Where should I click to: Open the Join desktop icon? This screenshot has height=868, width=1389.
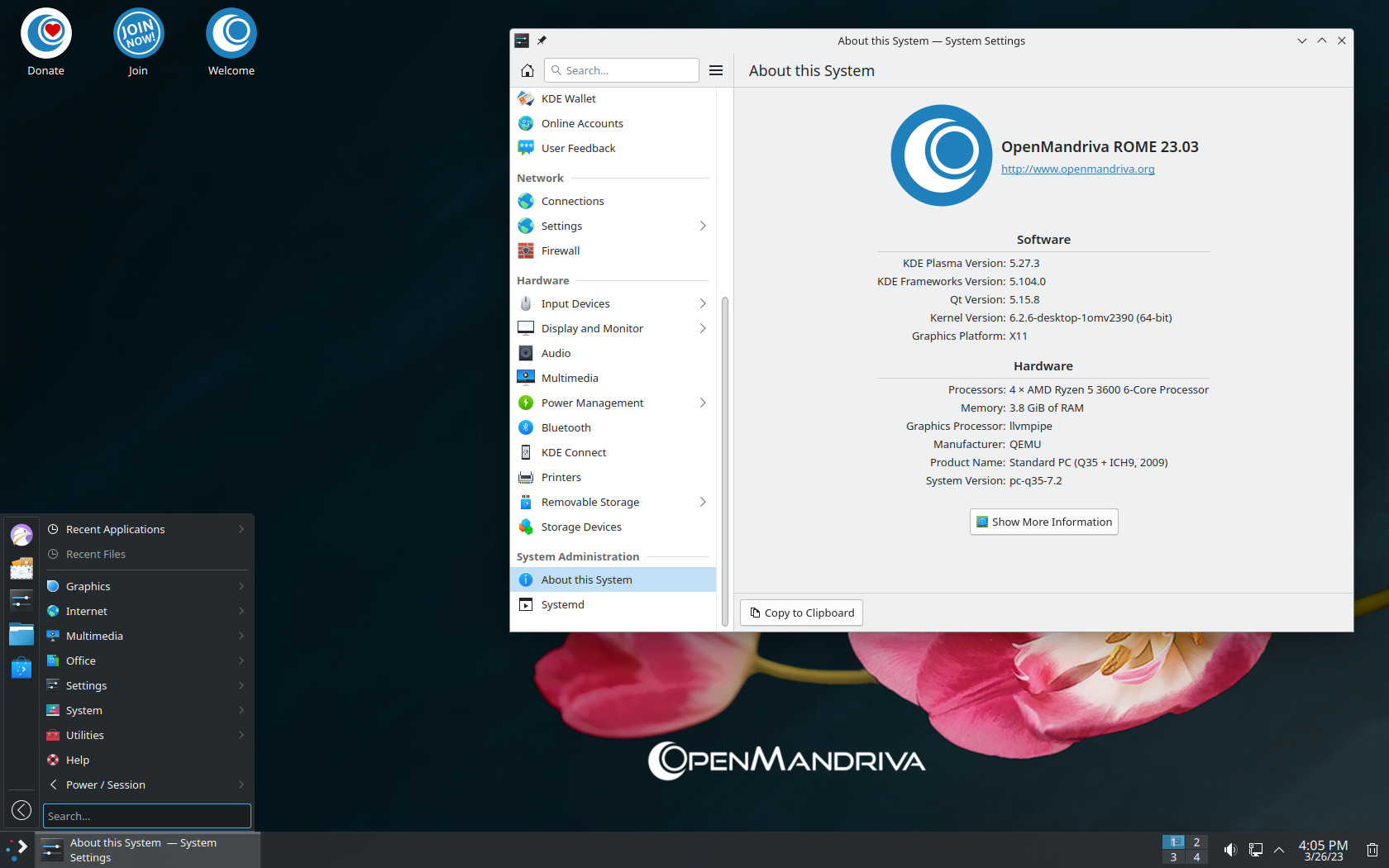coord(138,42)
